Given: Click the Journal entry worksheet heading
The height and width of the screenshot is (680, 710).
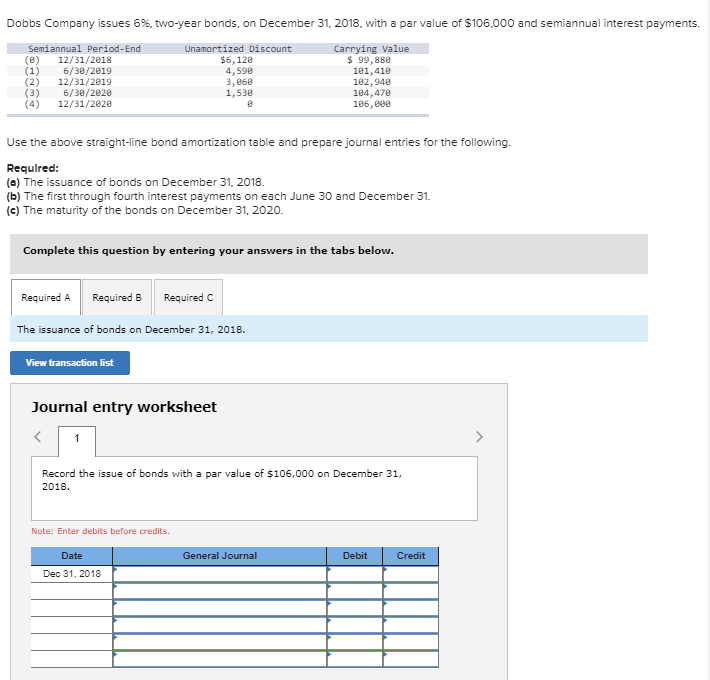Looking at the screenshot, I should point(124,407).
